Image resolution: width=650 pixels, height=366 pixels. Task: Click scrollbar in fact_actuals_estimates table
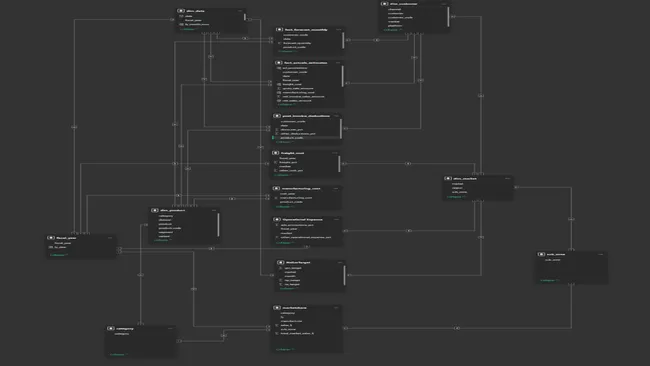[x=342, y=76]
